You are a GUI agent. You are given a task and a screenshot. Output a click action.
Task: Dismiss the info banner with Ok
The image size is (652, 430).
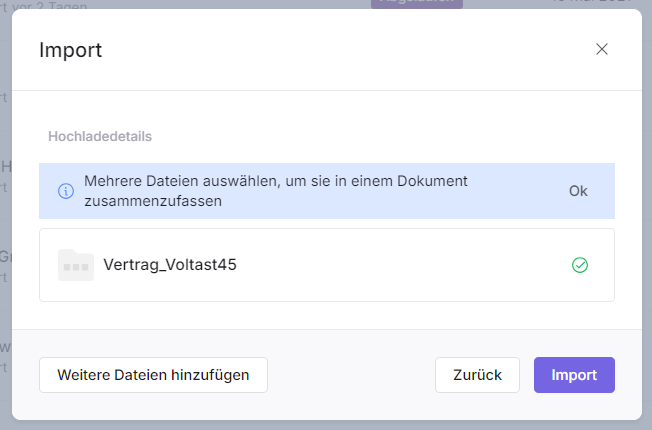click(578, 191)
